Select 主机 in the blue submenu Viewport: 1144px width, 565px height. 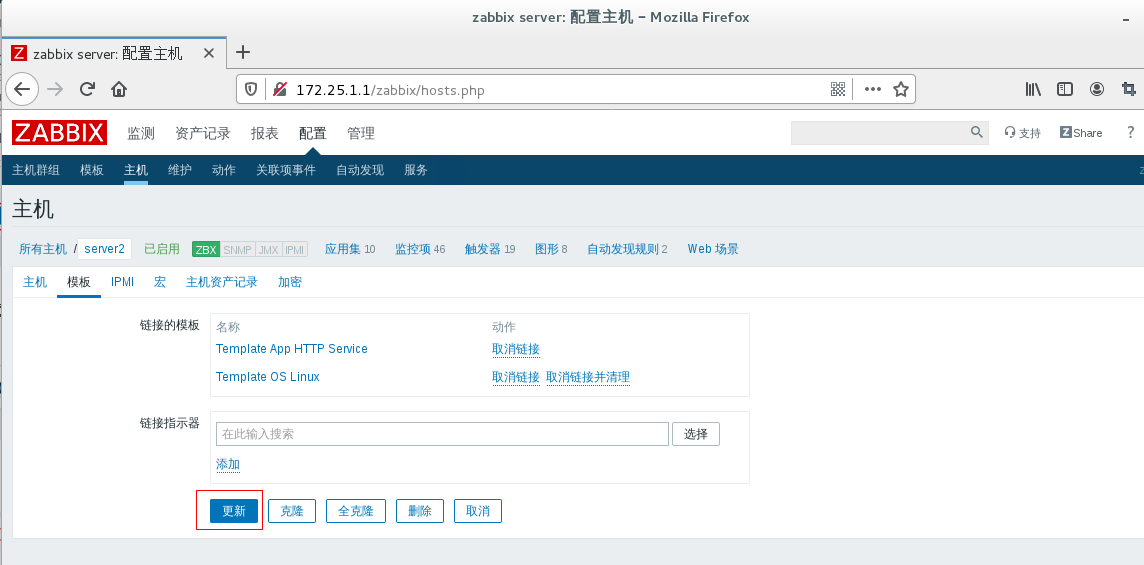[x=136, y=170]
